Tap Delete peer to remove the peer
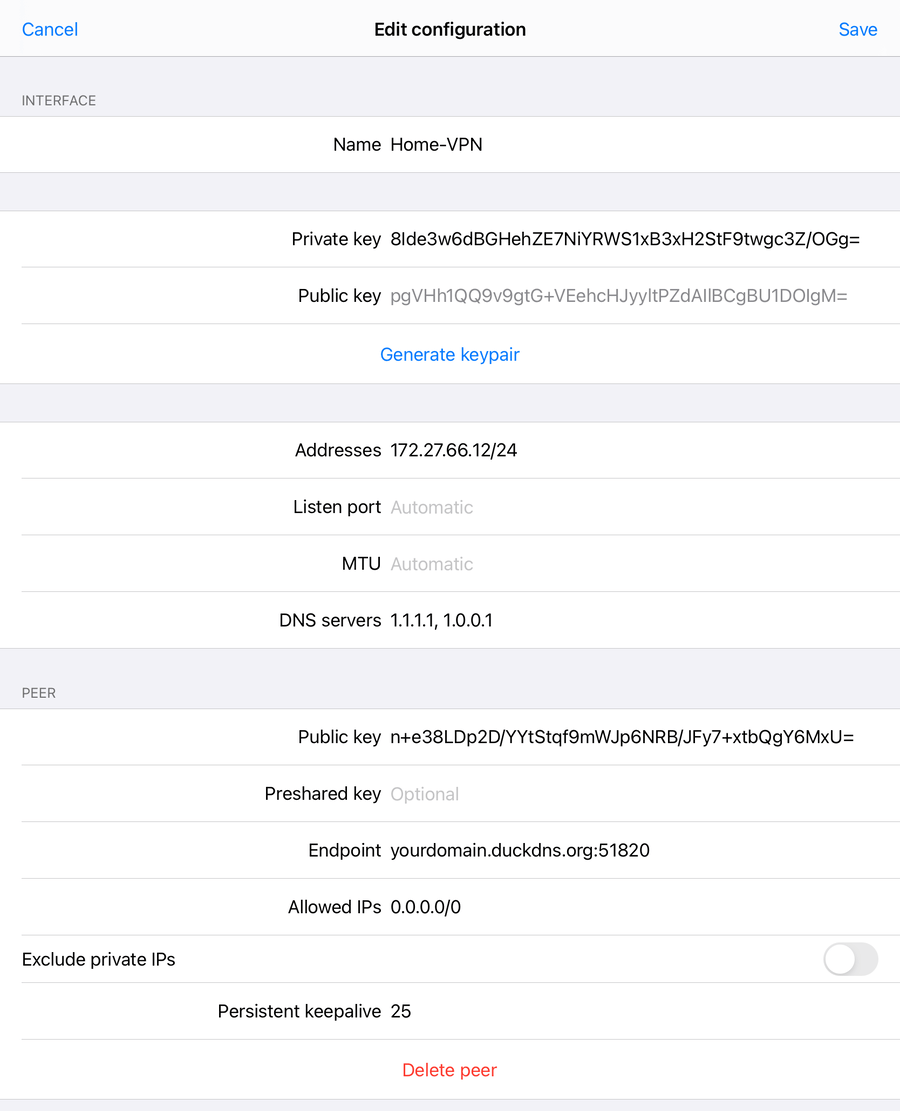 (x=449, y=1069)
